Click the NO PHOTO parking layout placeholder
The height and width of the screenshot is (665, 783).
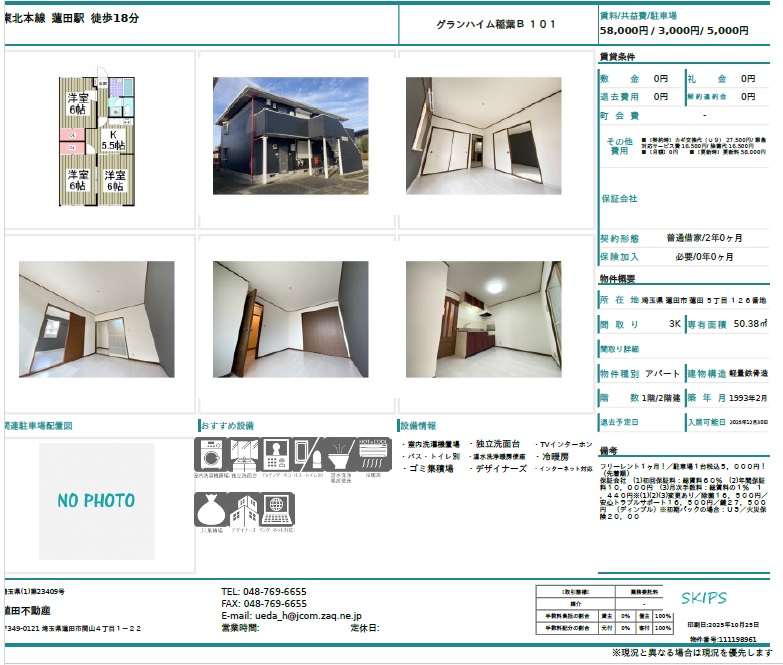tap(97, 501)
